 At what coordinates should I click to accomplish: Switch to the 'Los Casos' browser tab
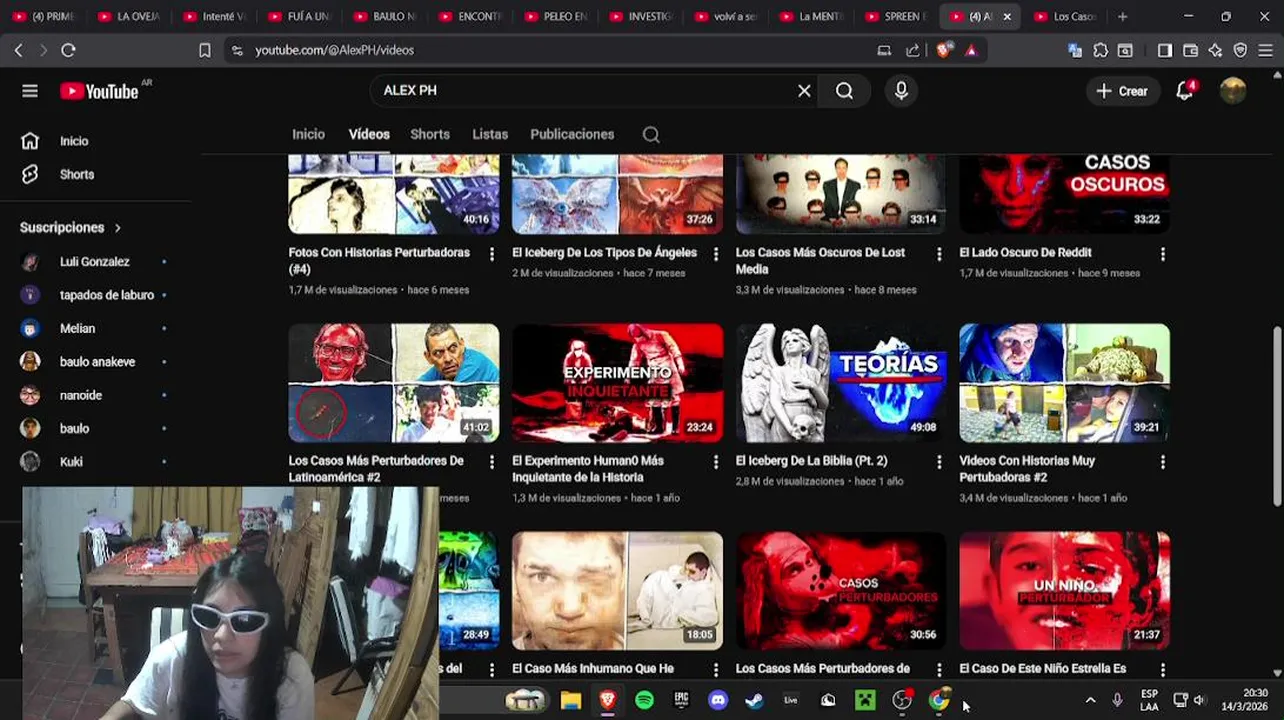click(x=1065, y=16)
